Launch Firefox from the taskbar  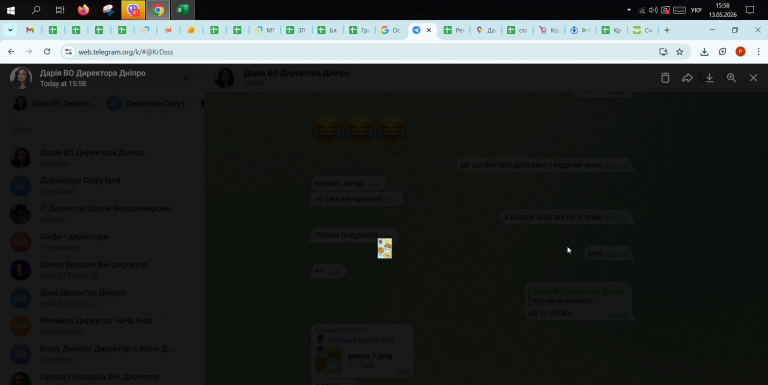point(83,10)
